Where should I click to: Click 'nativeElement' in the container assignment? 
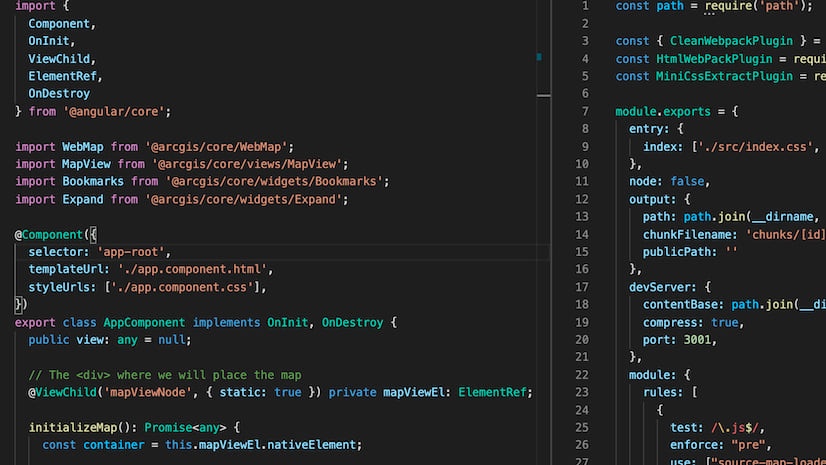click(311, 446)
